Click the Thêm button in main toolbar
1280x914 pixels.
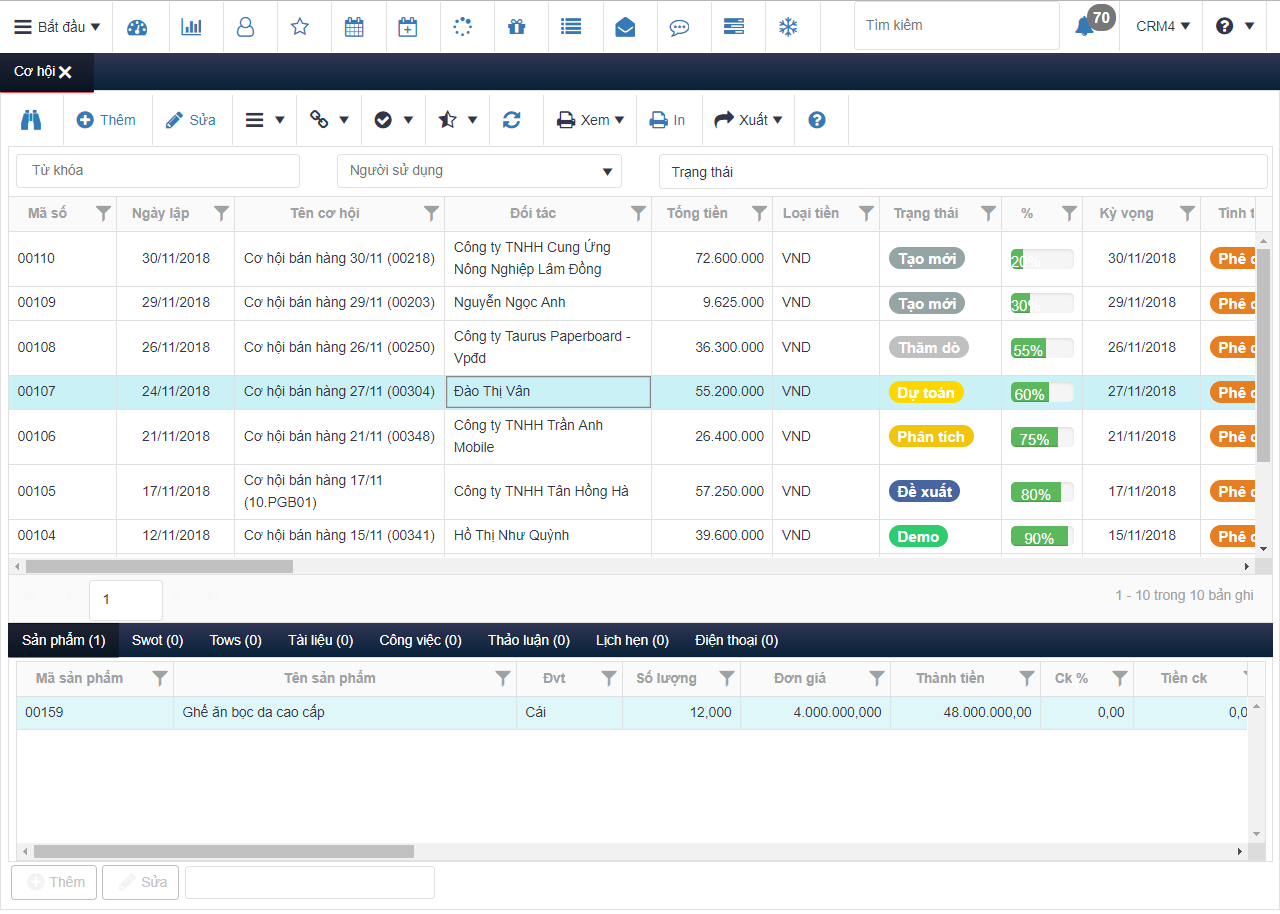coord(107,120)
